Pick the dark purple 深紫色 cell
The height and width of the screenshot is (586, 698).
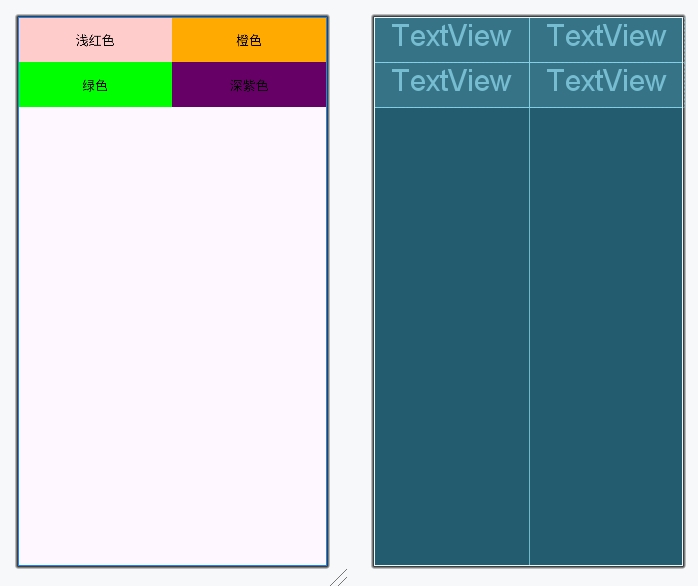(x=249, y=85)
